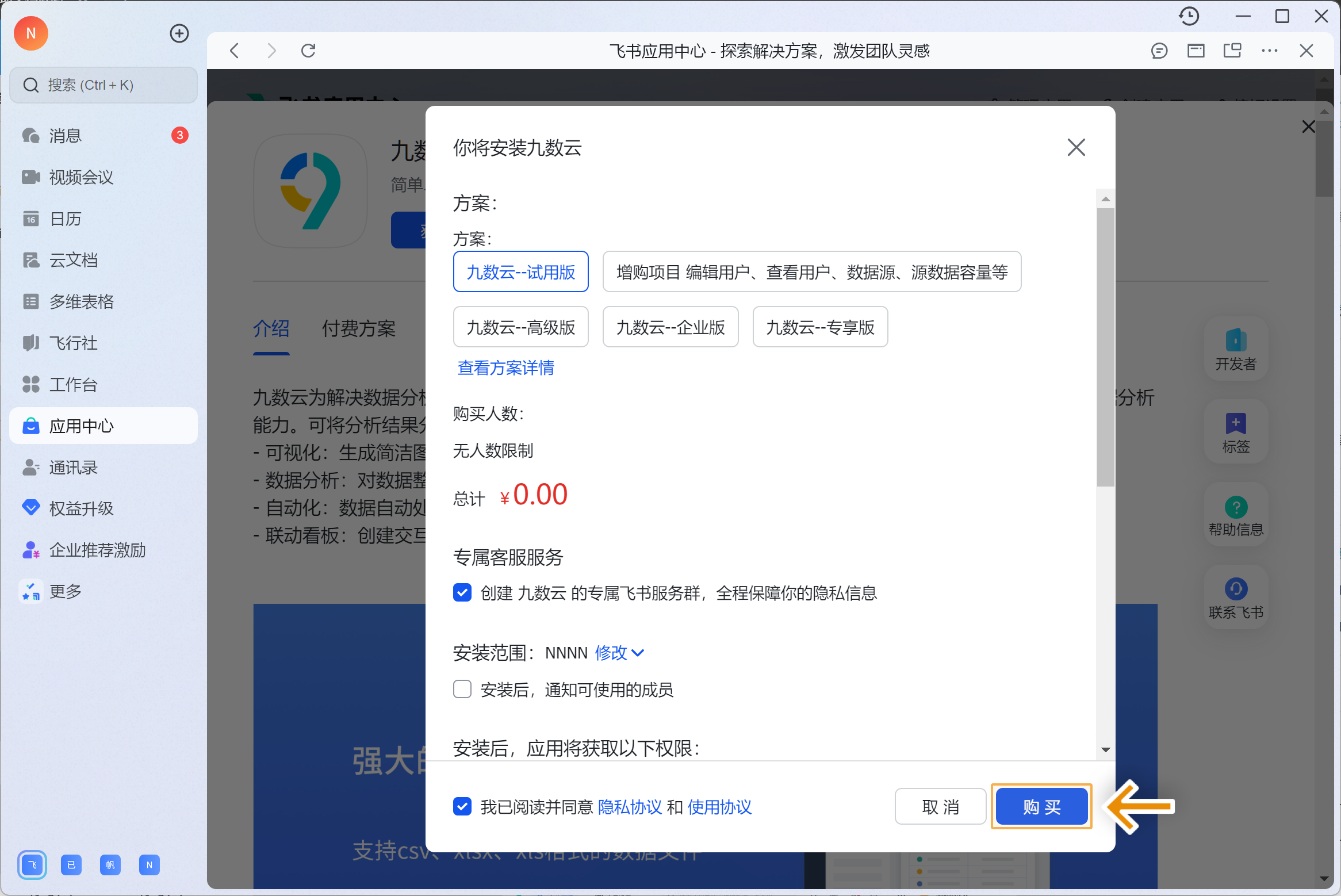The image size is (1341, 896).
Task: Click the 取消 button
Action: [941, 806]
